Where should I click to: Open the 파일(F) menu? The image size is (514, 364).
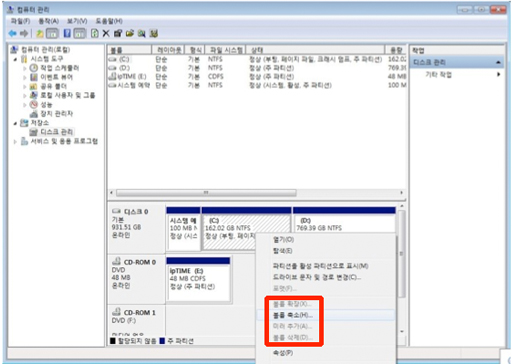(x=20, y=21)
